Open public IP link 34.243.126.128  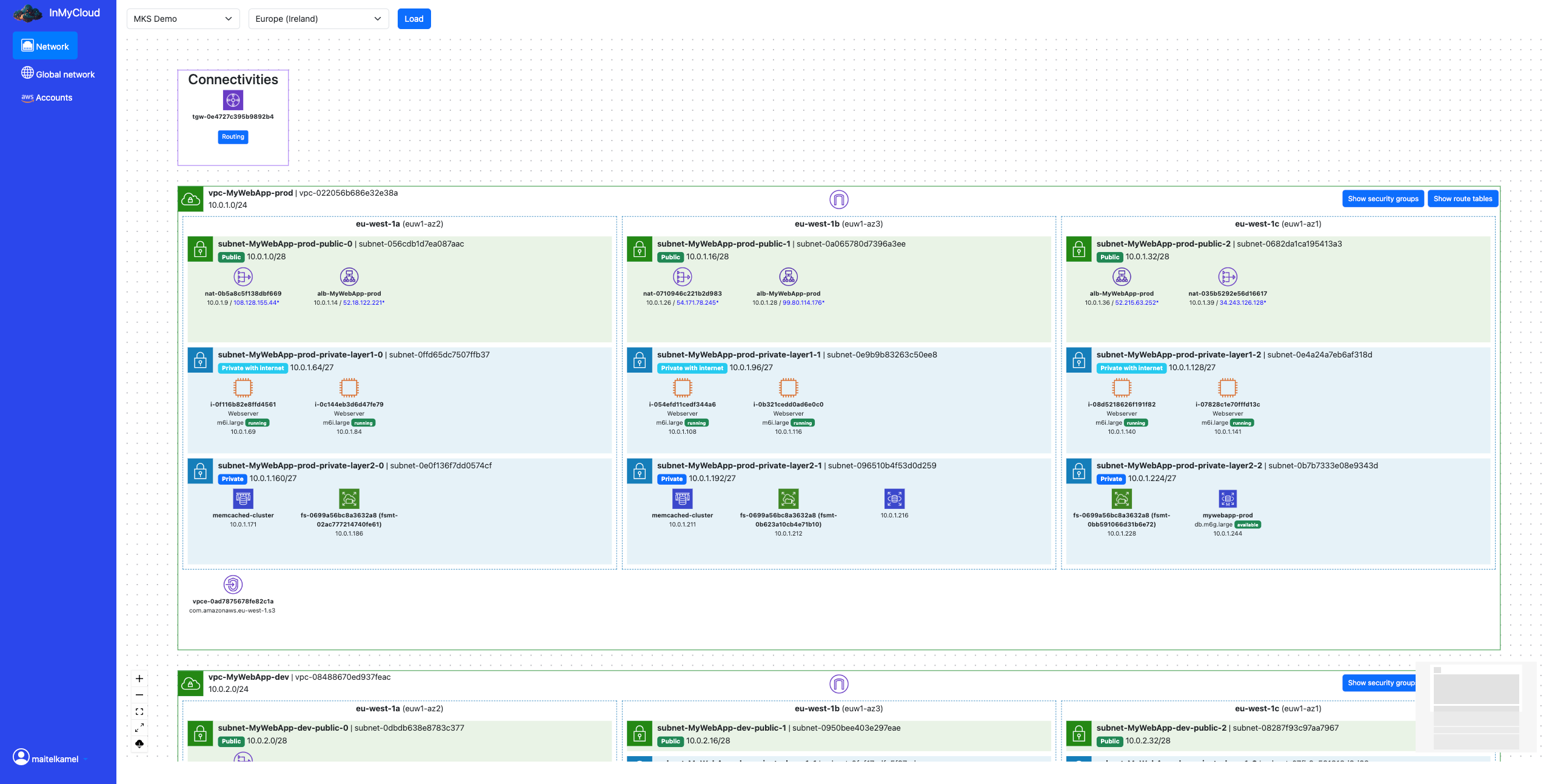click(x=1243, y=303)
